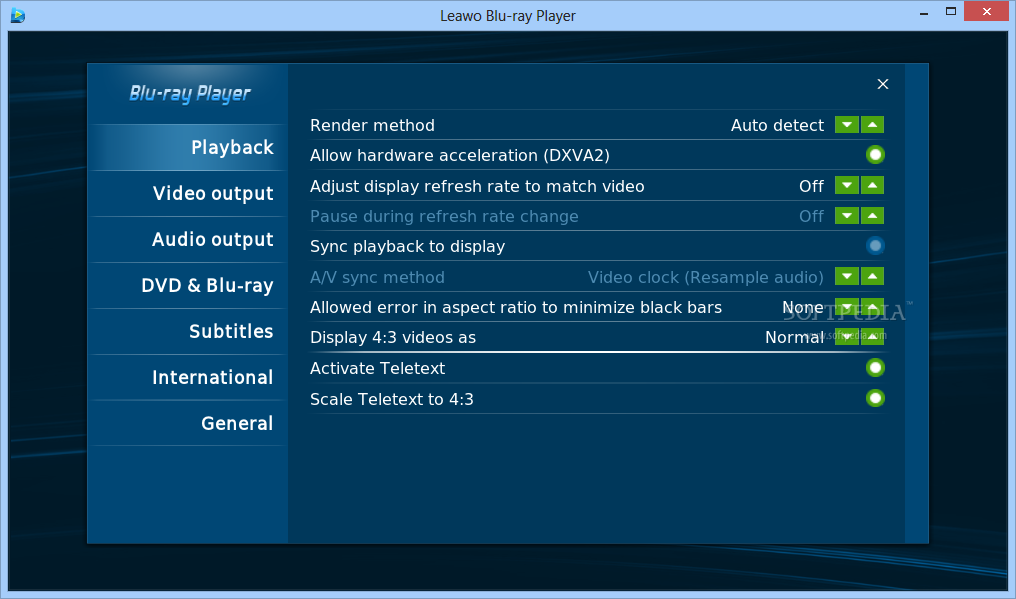Viewport: 1016px width, 599px height.
Task: Open International settings section
Action: (x=188, y=377)
